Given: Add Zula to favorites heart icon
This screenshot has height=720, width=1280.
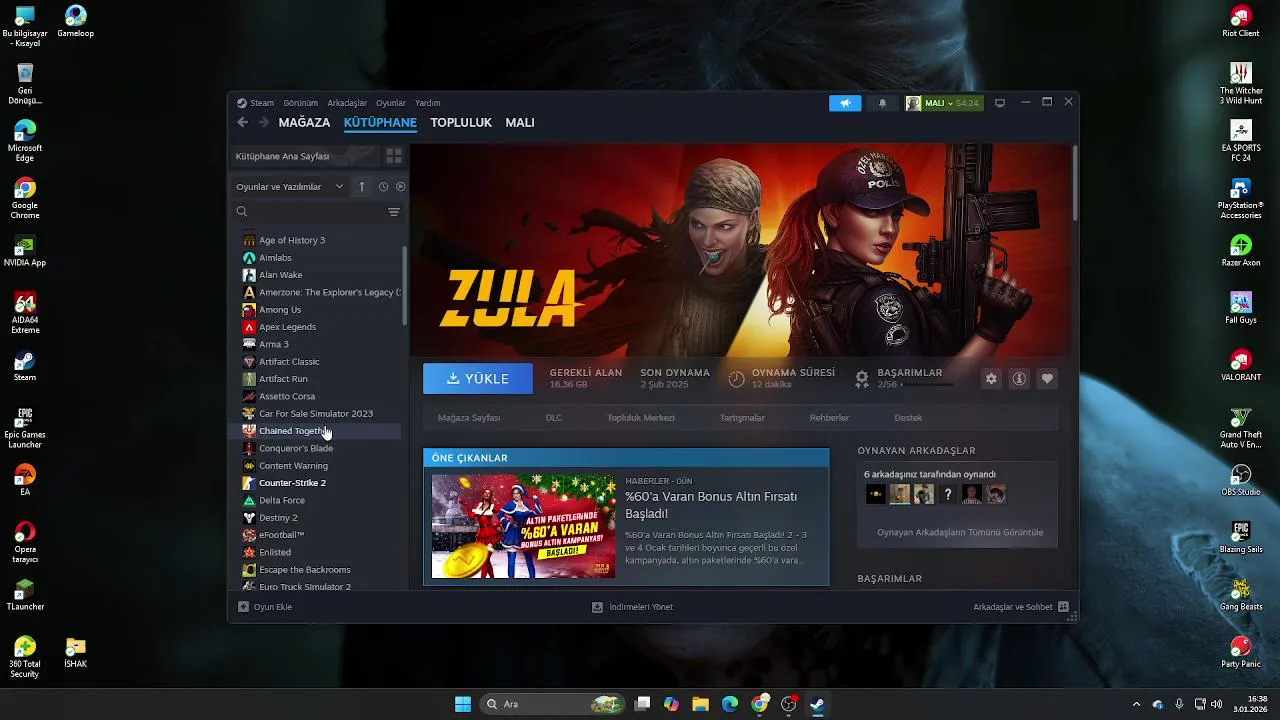Looking at the screenshot, I should (1047, 379).
